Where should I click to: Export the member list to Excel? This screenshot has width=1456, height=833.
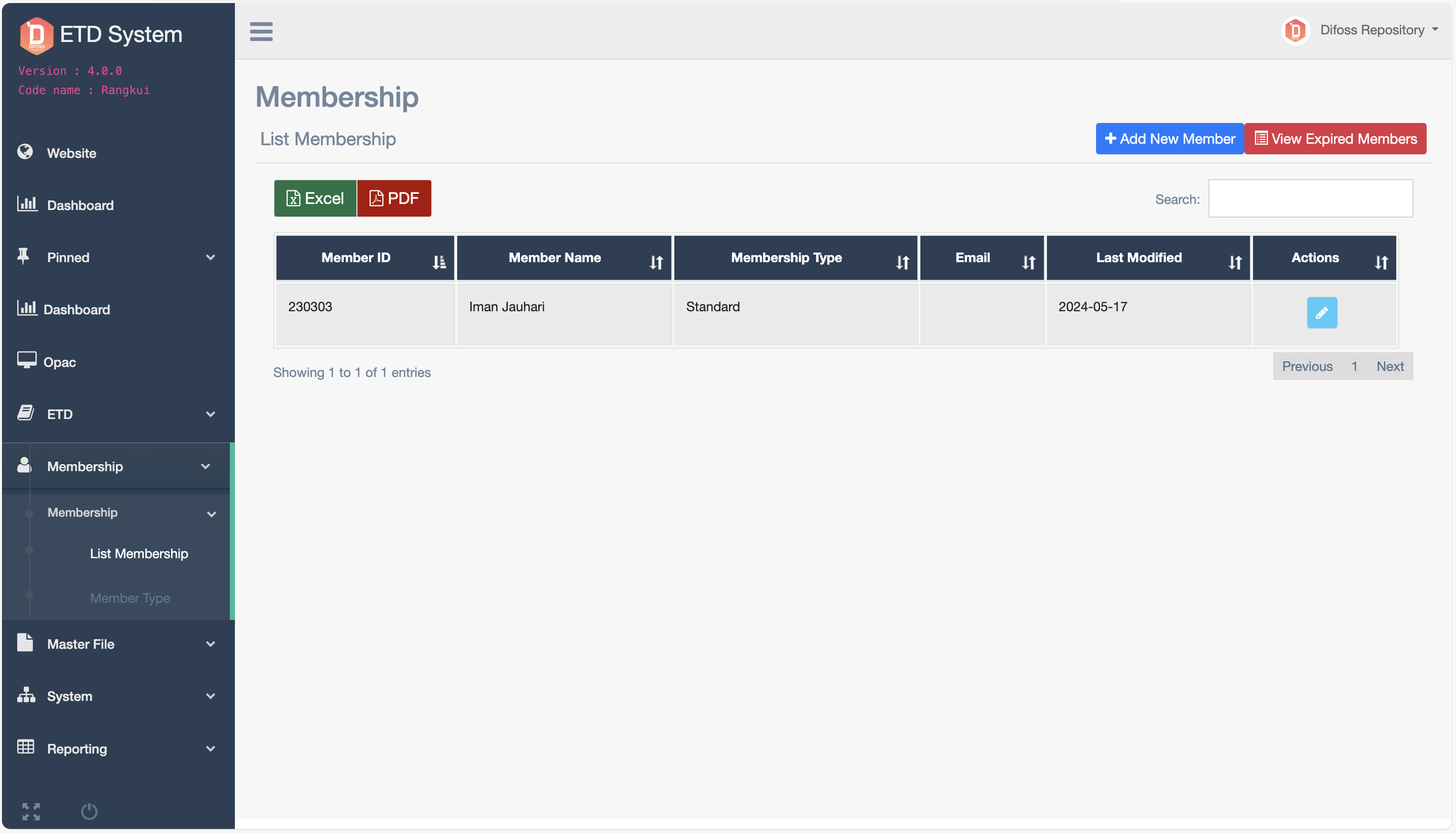pyautogui.click(x=315, y=198)
